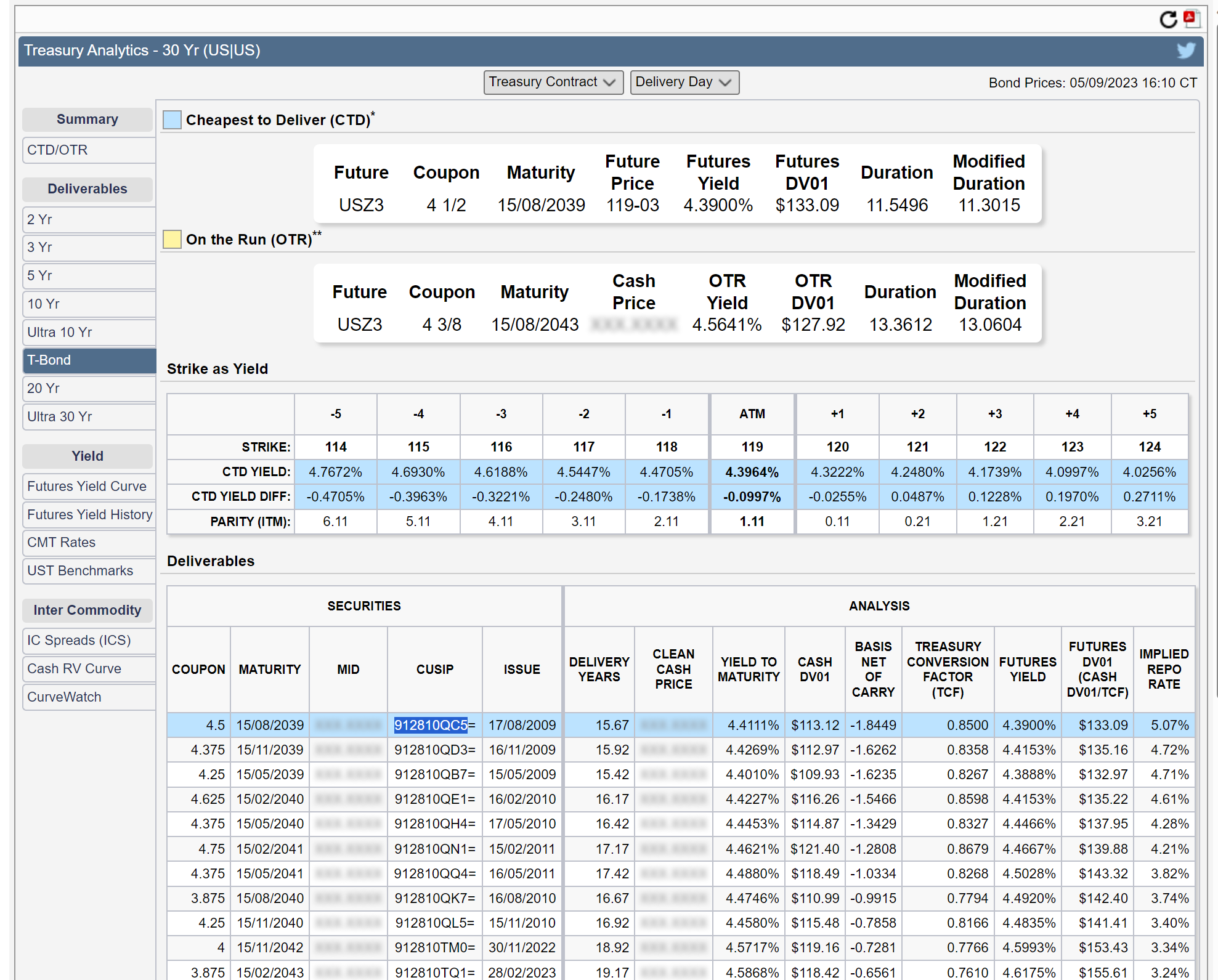Open IC Spreads (ICS) page
The height and width of the screenshot is (980, 1218).
pos(88,640)
